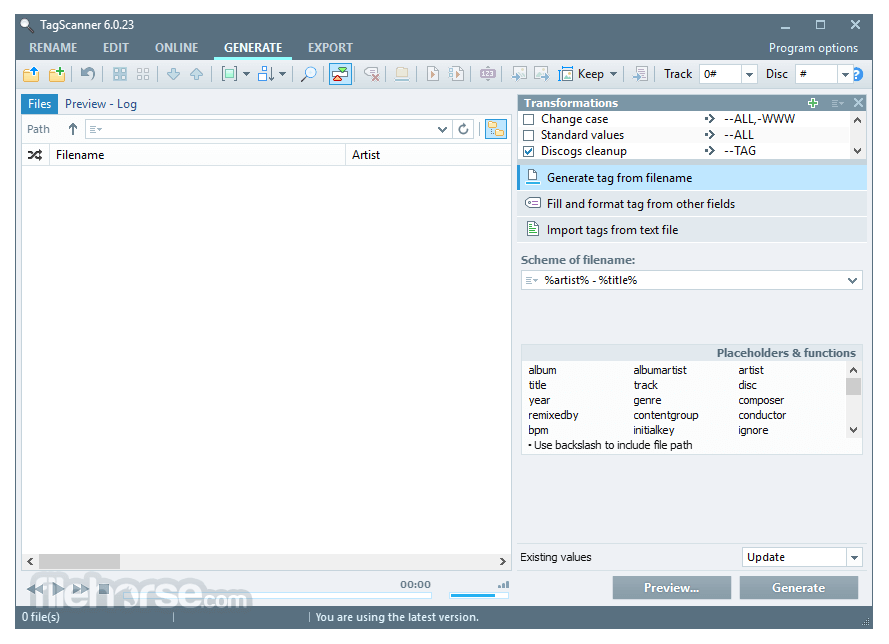Click the Preview... button
The image size is (889, 644).
(x=671, y=588)
